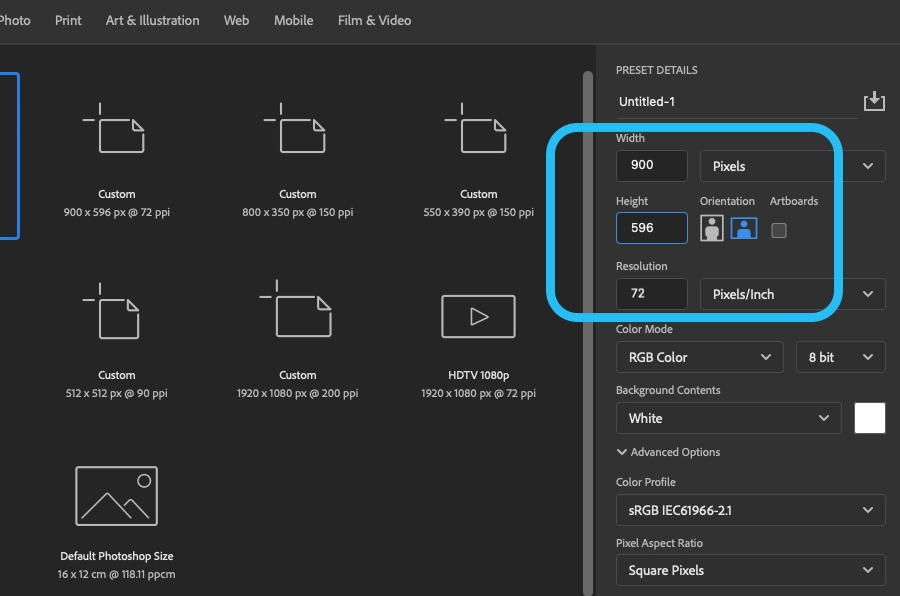Open the Background Contents dropdown

[728, 418]
